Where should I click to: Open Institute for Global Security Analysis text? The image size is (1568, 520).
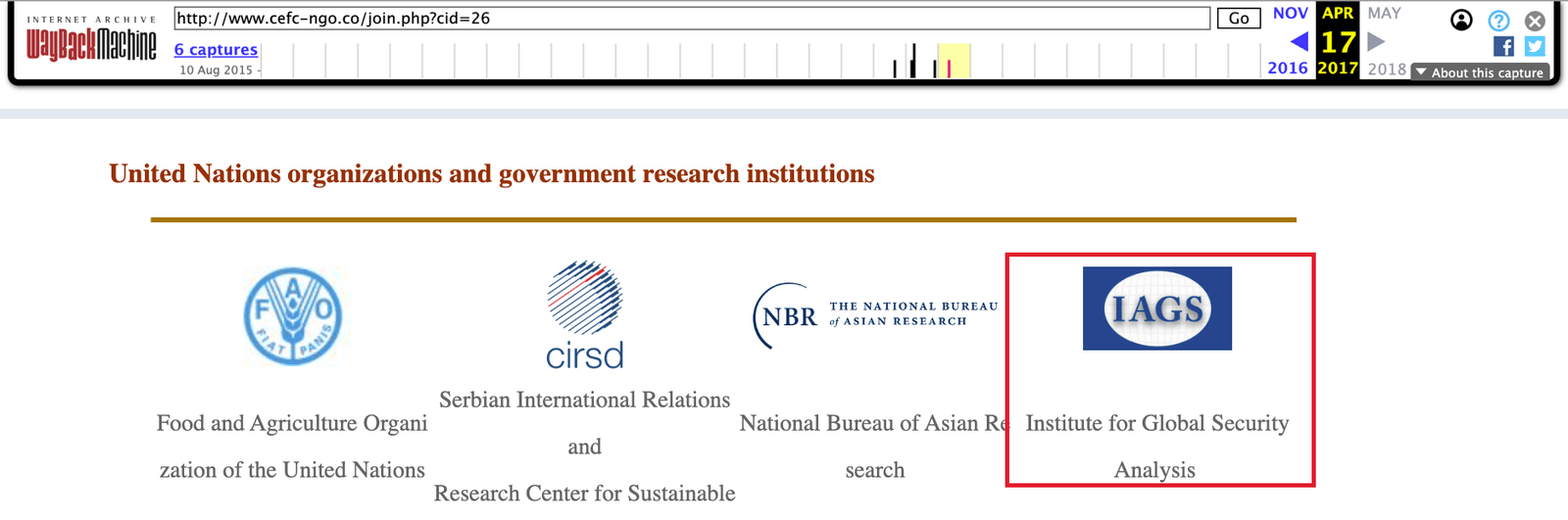(1157, 447)
